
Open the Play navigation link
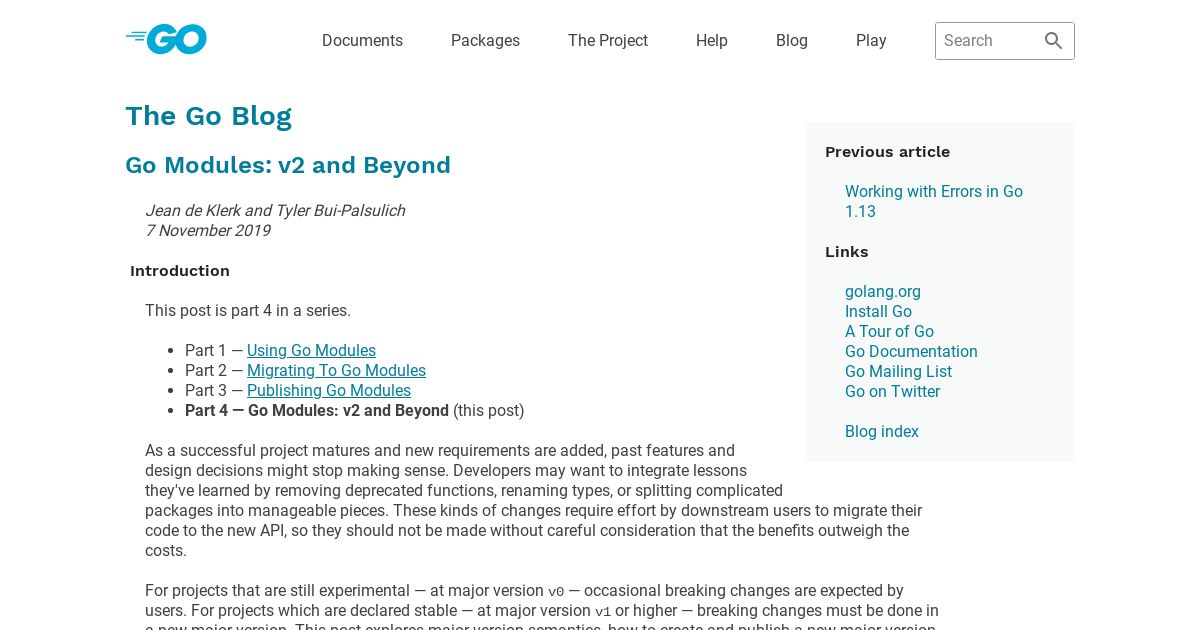871,41
